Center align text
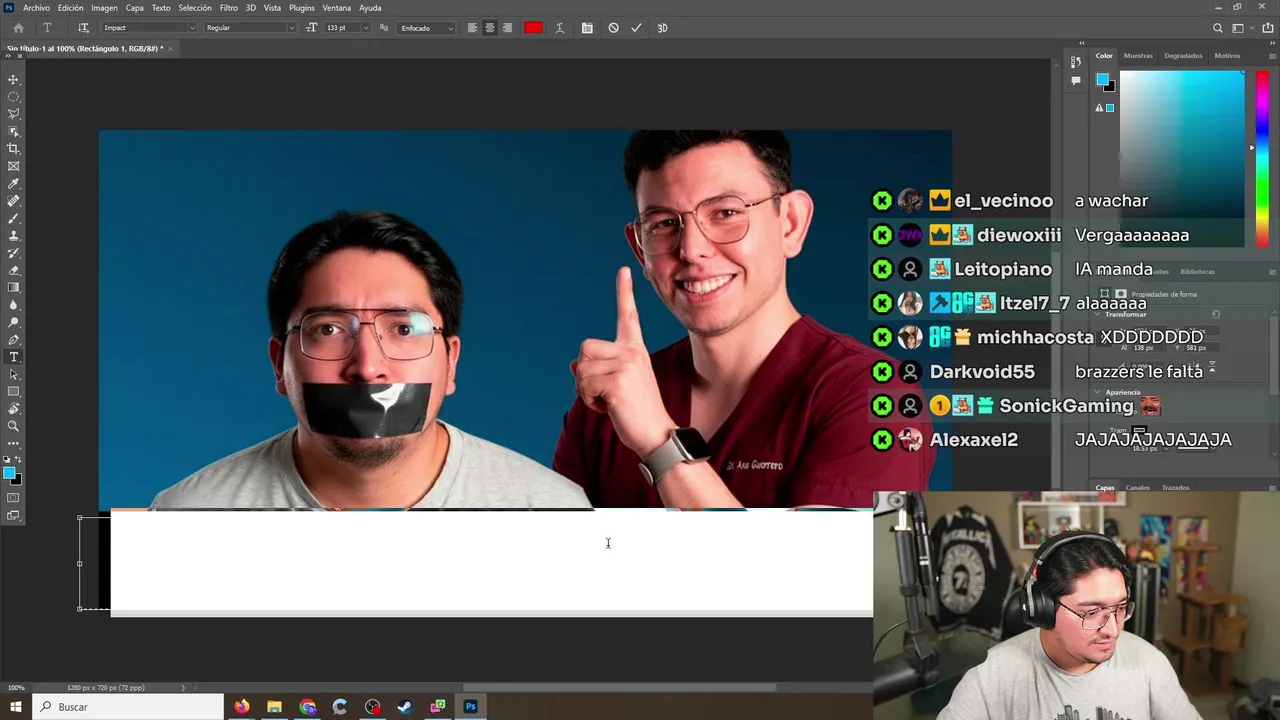Viewport: 1280px width, 720px height. [490, 28]
